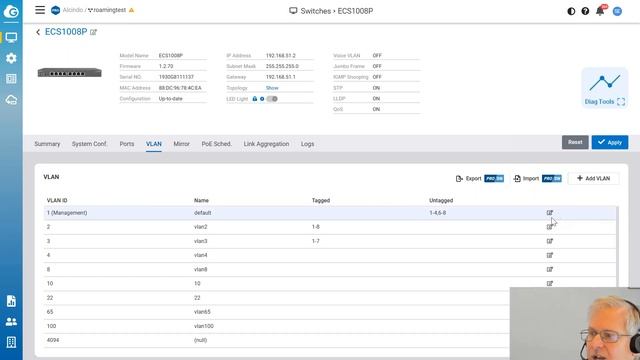Image resolution: width=640 pixels, height=360 pixels.
Task: Click the warning triangle next to roamingtest
Action: pyautogui.click(x=131, y=10)
